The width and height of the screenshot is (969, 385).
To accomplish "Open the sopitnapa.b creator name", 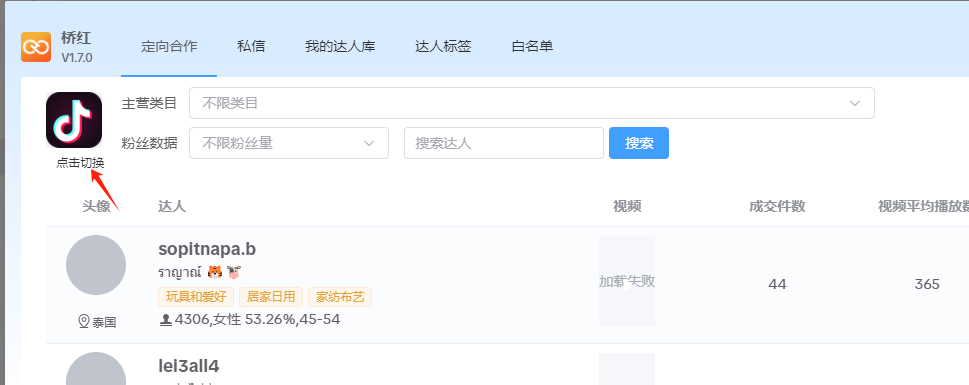I will [207, 248].
